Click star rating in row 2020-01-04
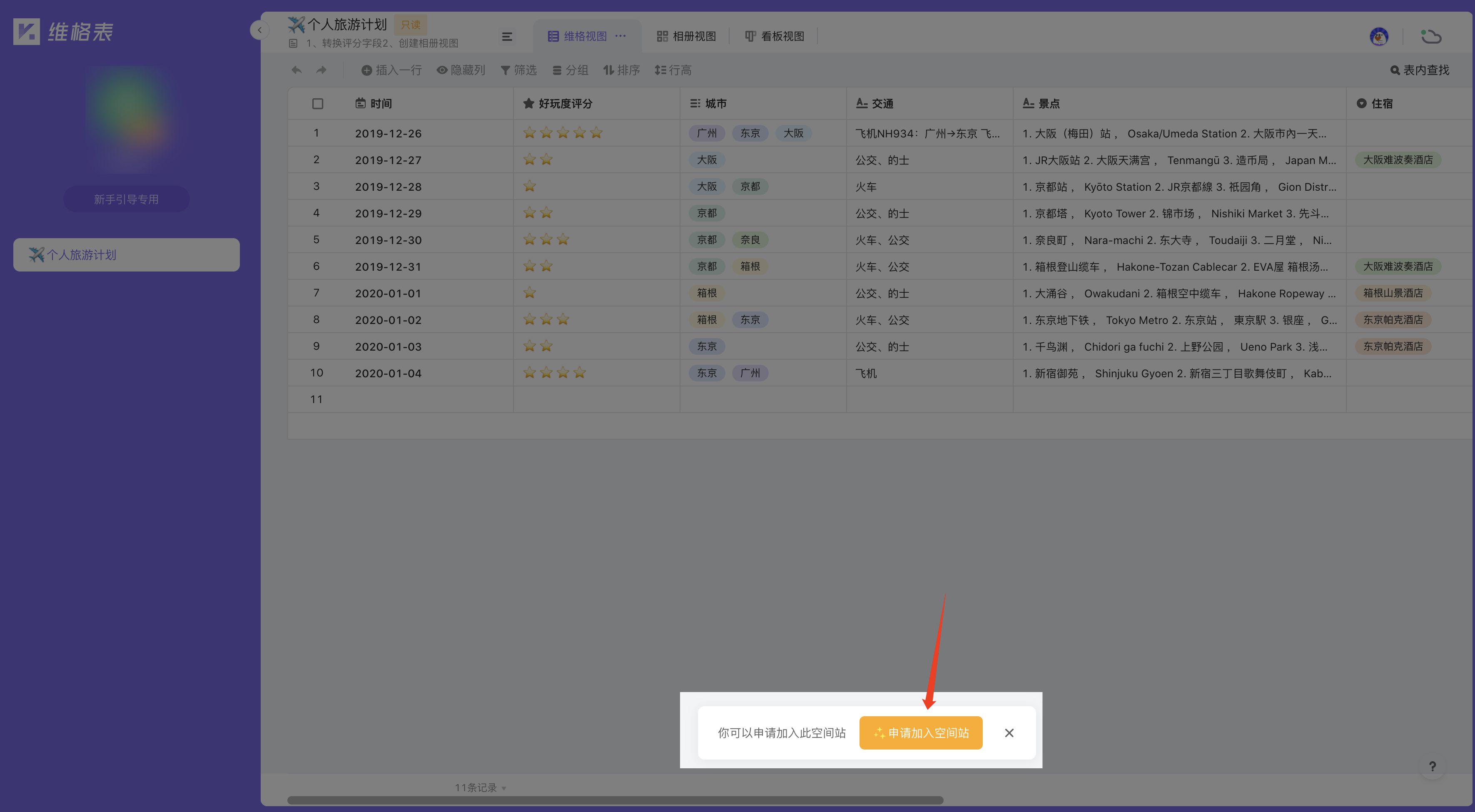The image size is (1475, 812). point(554,373)
